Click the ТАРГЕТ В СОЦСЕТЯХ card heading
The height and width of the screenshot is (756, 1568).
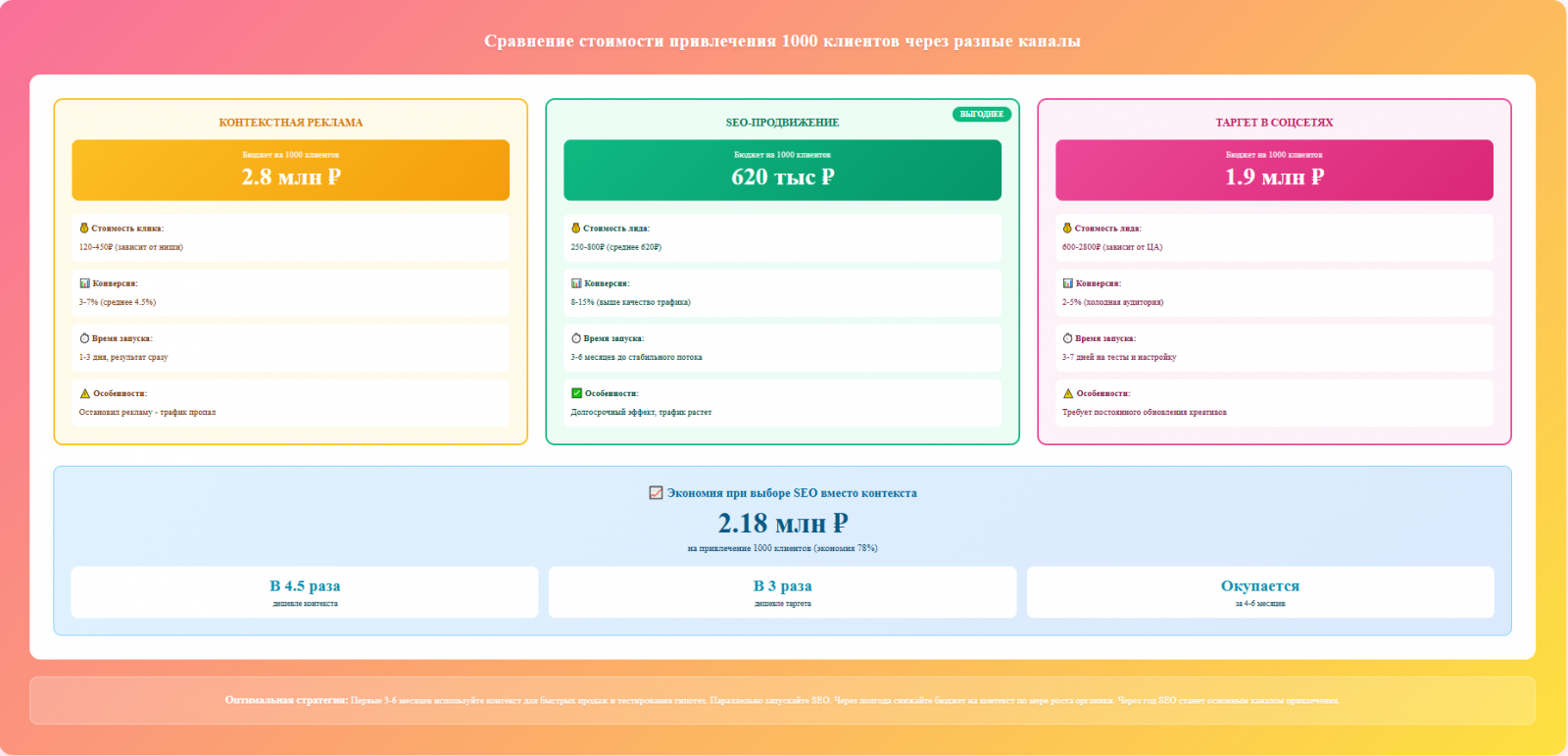pyautogui.click(x=1274, y=123)
